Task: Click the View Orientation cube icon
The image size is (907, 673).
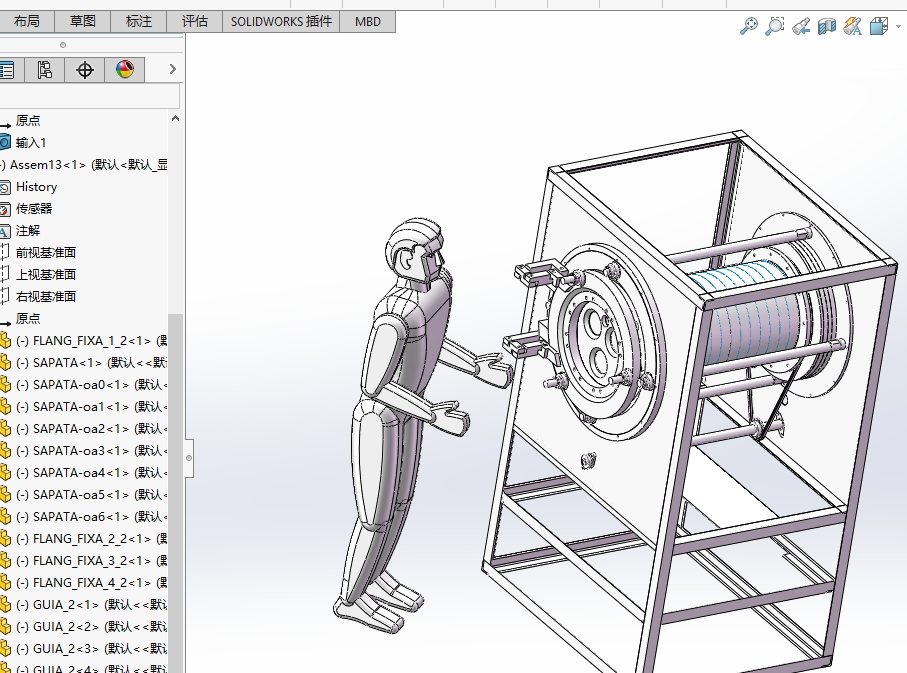Action: coord(877,27)
